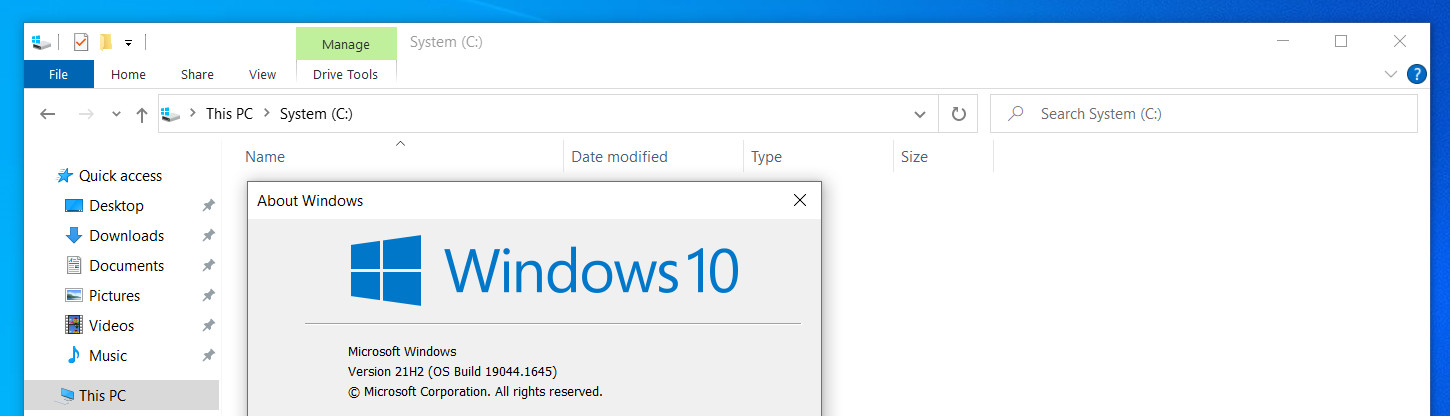Viewport: 1450px width, 416px height.
Task: Open address bar history dropdown
Action: pos(920,114)
